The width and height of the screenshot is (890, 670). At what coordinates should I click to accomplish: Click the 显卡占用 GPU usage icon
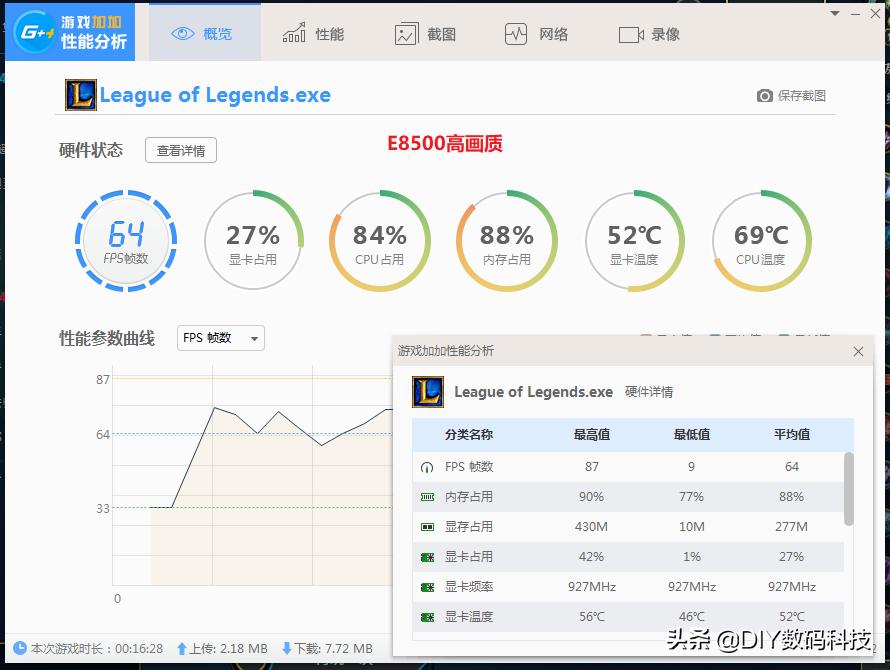point(426,556)
